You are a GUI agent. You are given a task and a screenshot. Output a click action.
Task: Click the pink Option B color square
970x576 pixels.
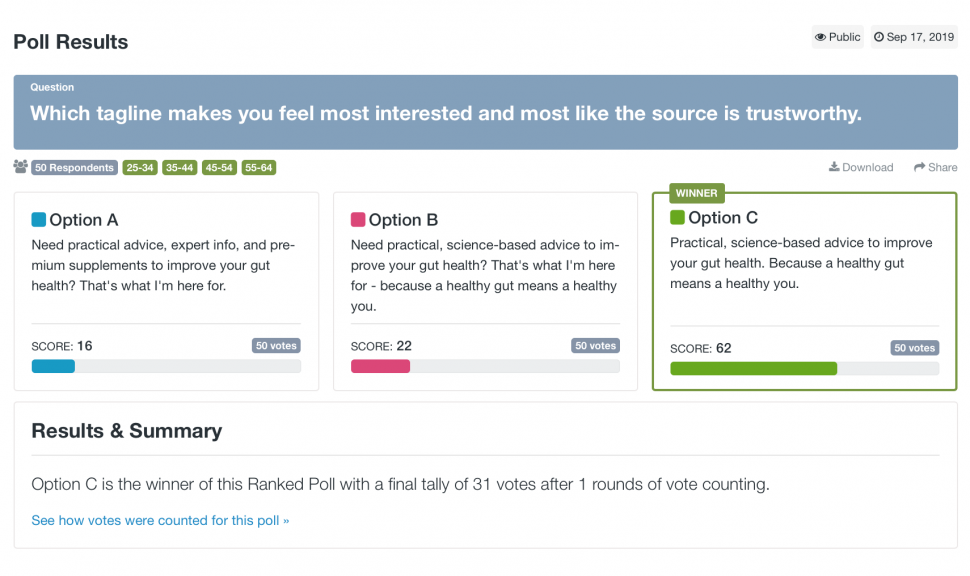[358, 220]
